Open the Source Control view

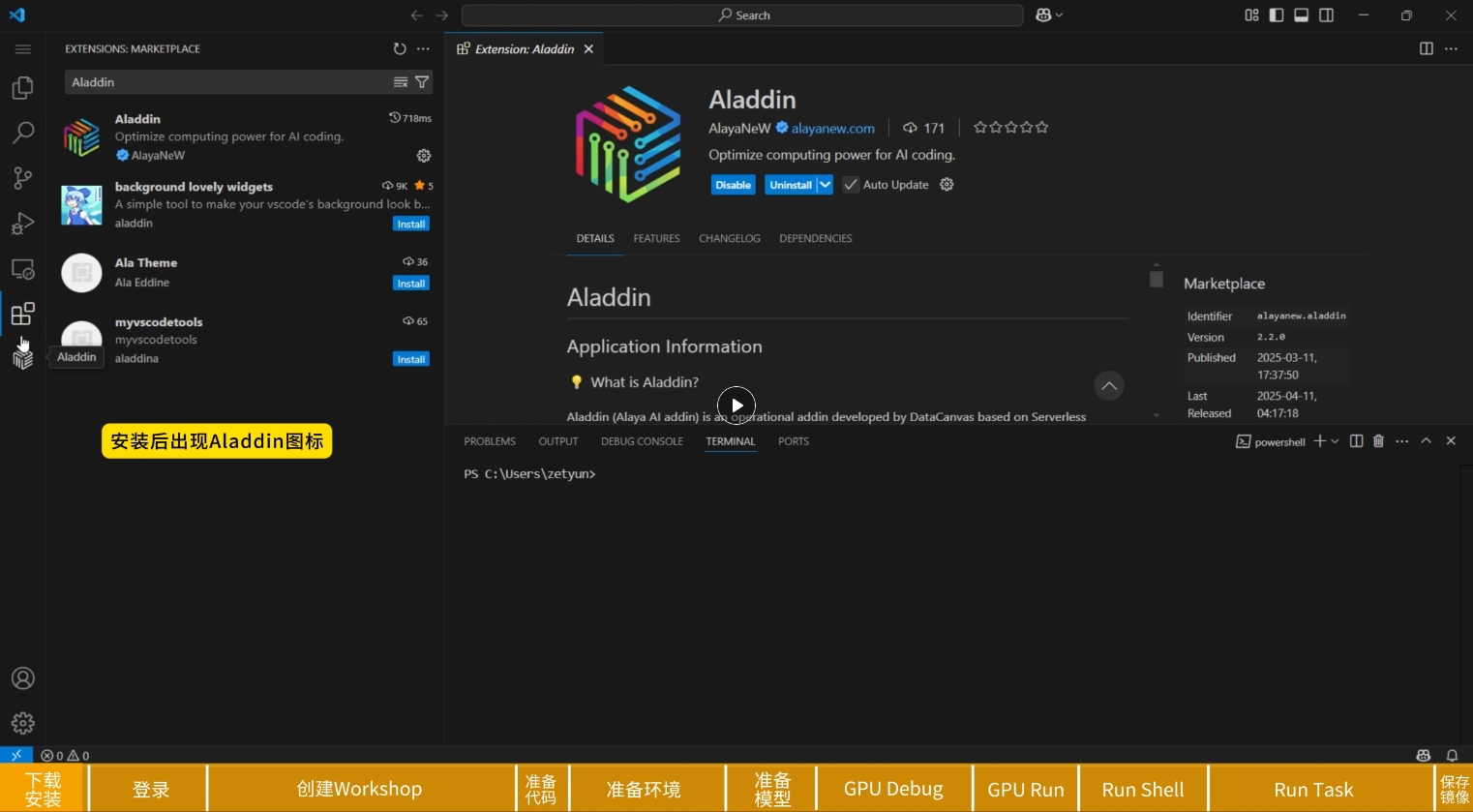coord(22,178)
